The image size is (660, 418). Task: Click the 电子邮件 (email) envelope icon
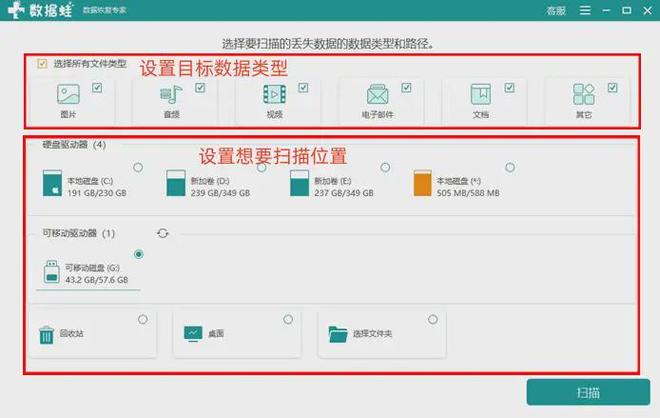pyautogui.click(x=378, y=94)
